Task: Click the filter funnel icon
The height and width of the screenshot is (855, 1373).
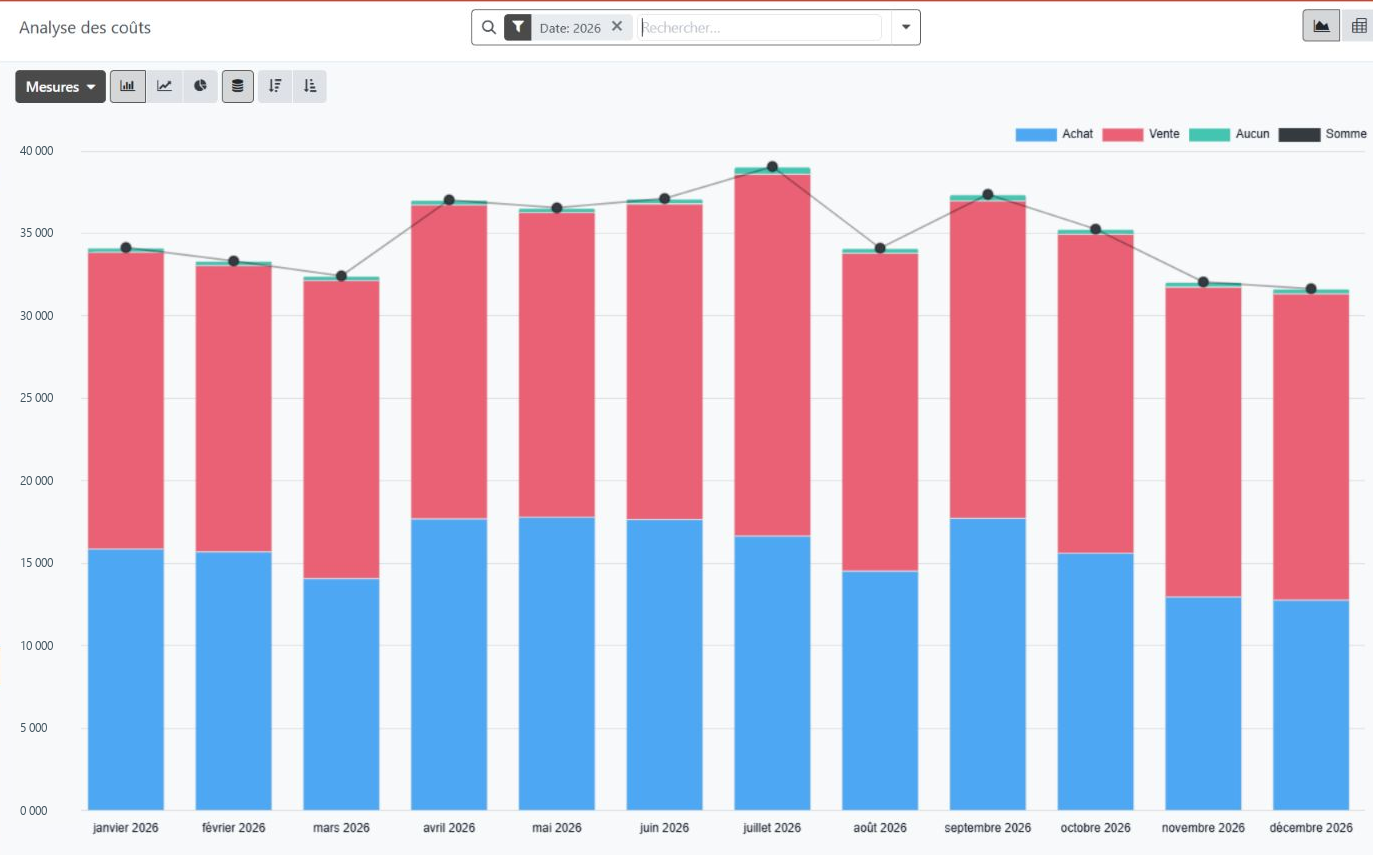Action: click(x=517, y=27)
